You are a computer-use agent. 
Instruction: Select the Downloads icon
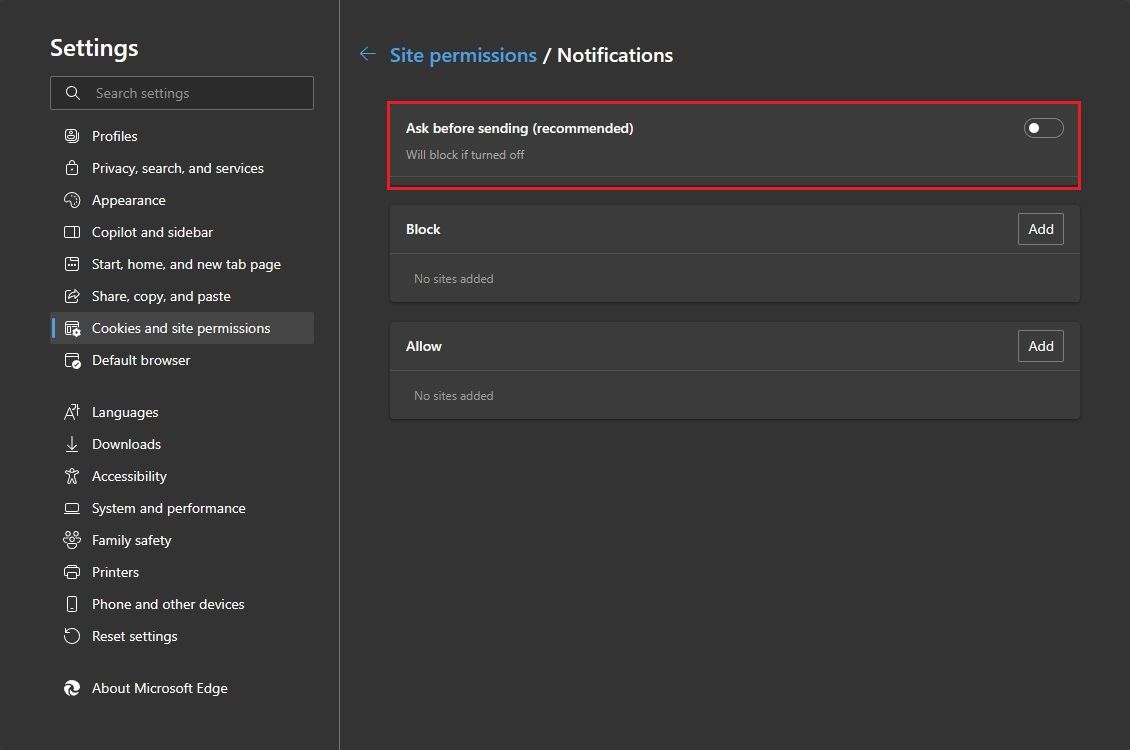69,444
